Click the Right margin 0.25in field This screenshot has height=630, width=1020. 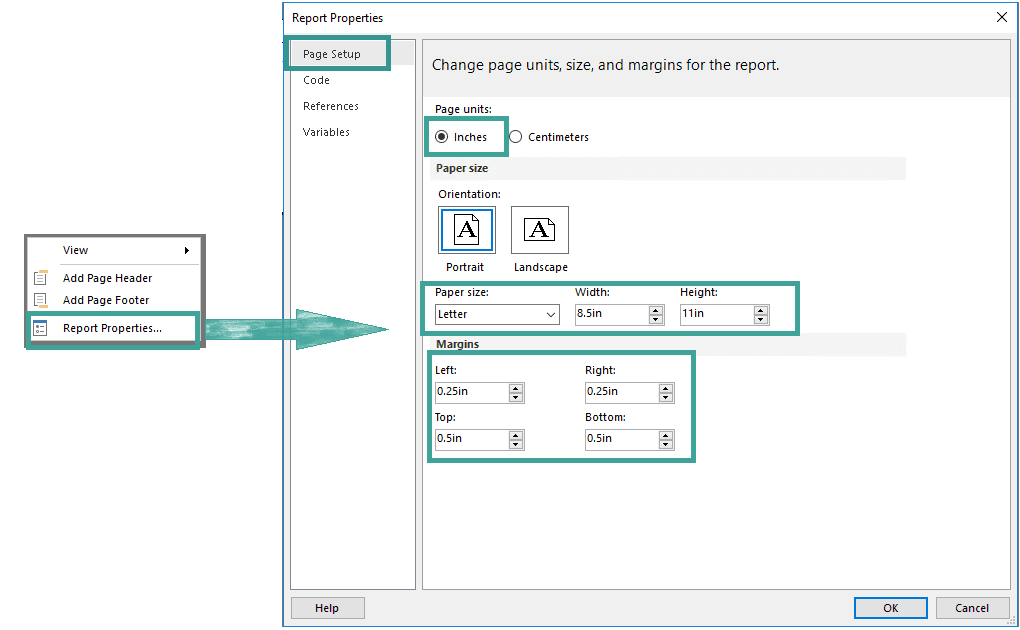621,392
